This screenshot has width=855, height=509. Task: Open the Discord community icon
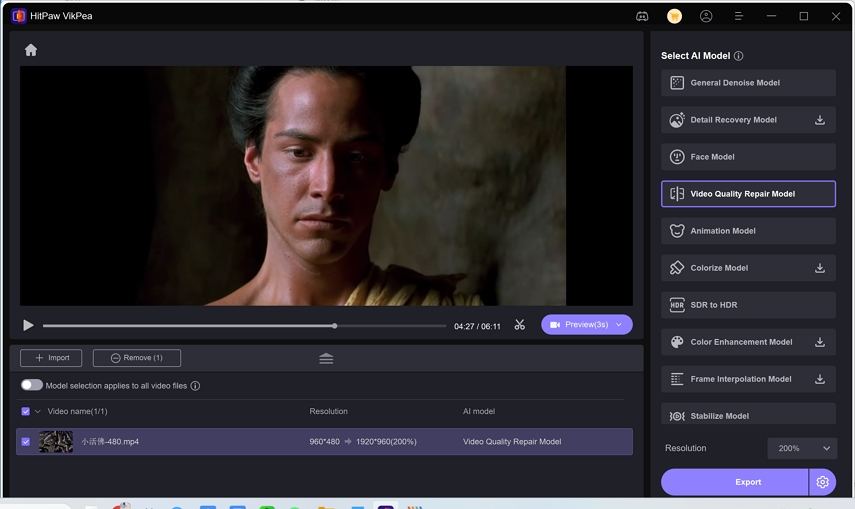point(642,16)
